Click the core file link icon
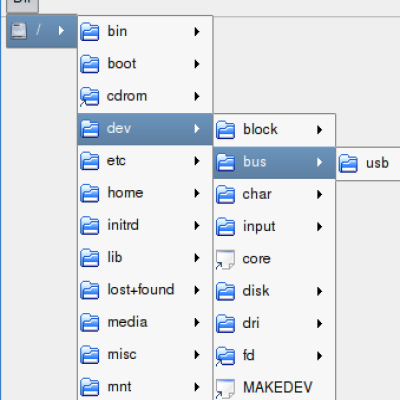Viewport: 400px width, 400px height. click(x=225, y=260)
